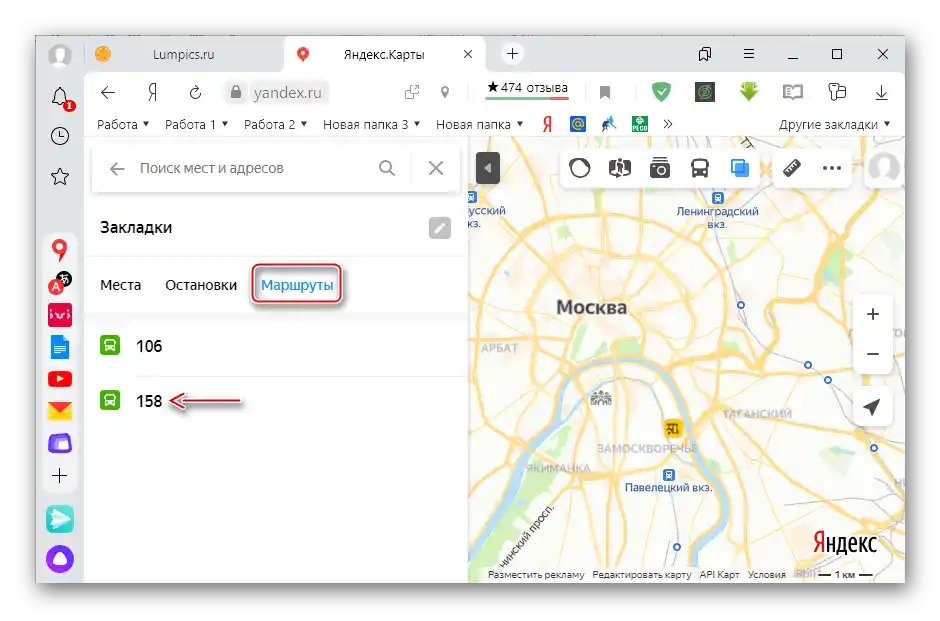Open mail envelope in sidebar
This screenshot has height=621, width=940.
[60, 411]
